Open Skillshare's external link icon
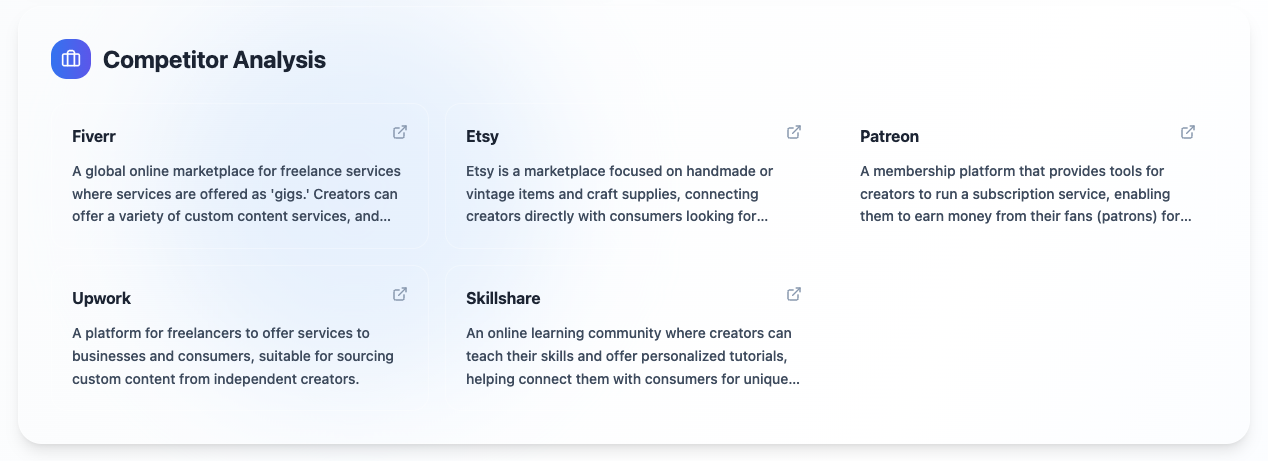The height and width of the screenshot is (461, 1268). [794, 294]
